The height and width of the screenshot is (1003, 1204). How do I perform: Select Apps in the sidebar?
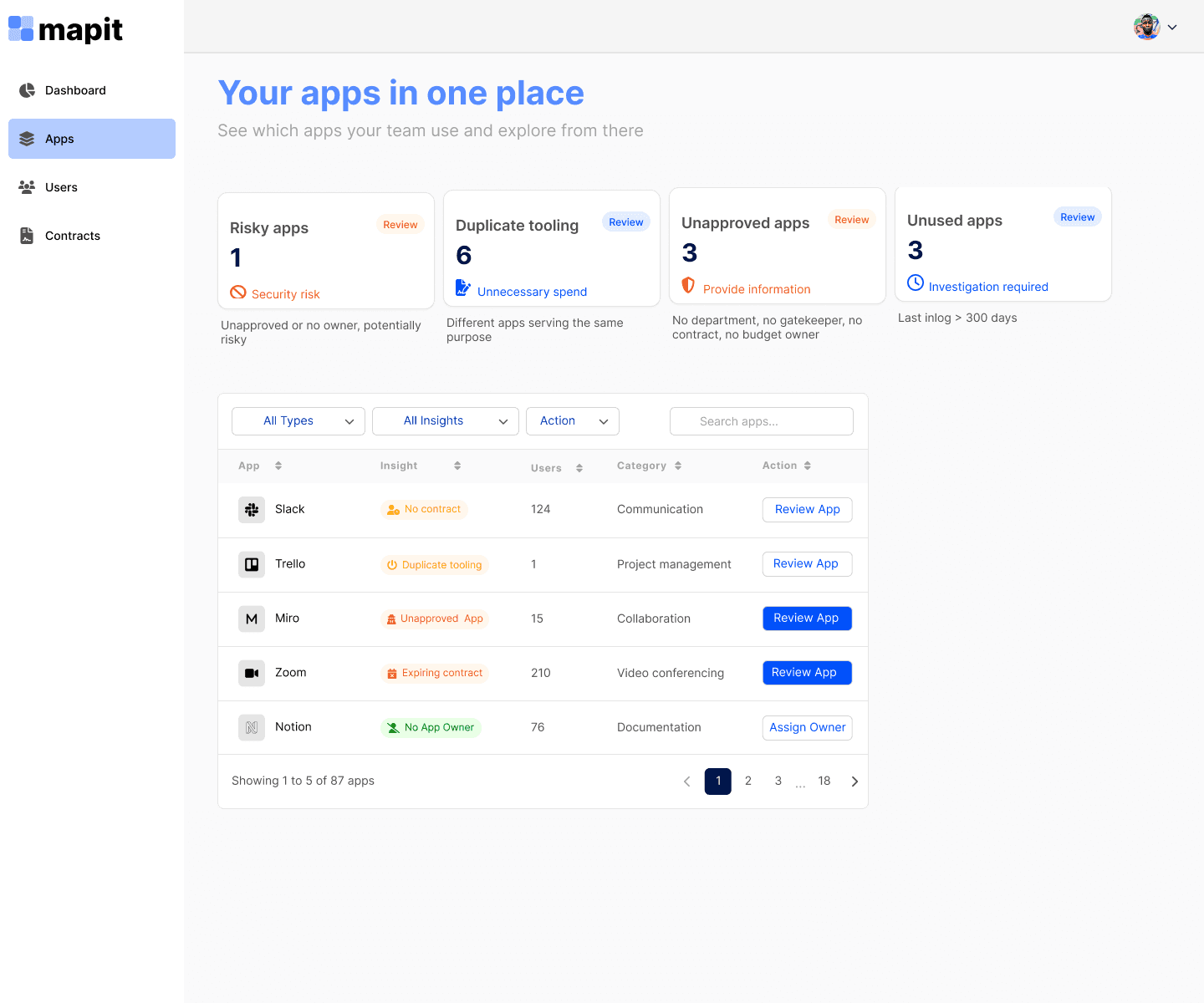(x=92, y=139)
